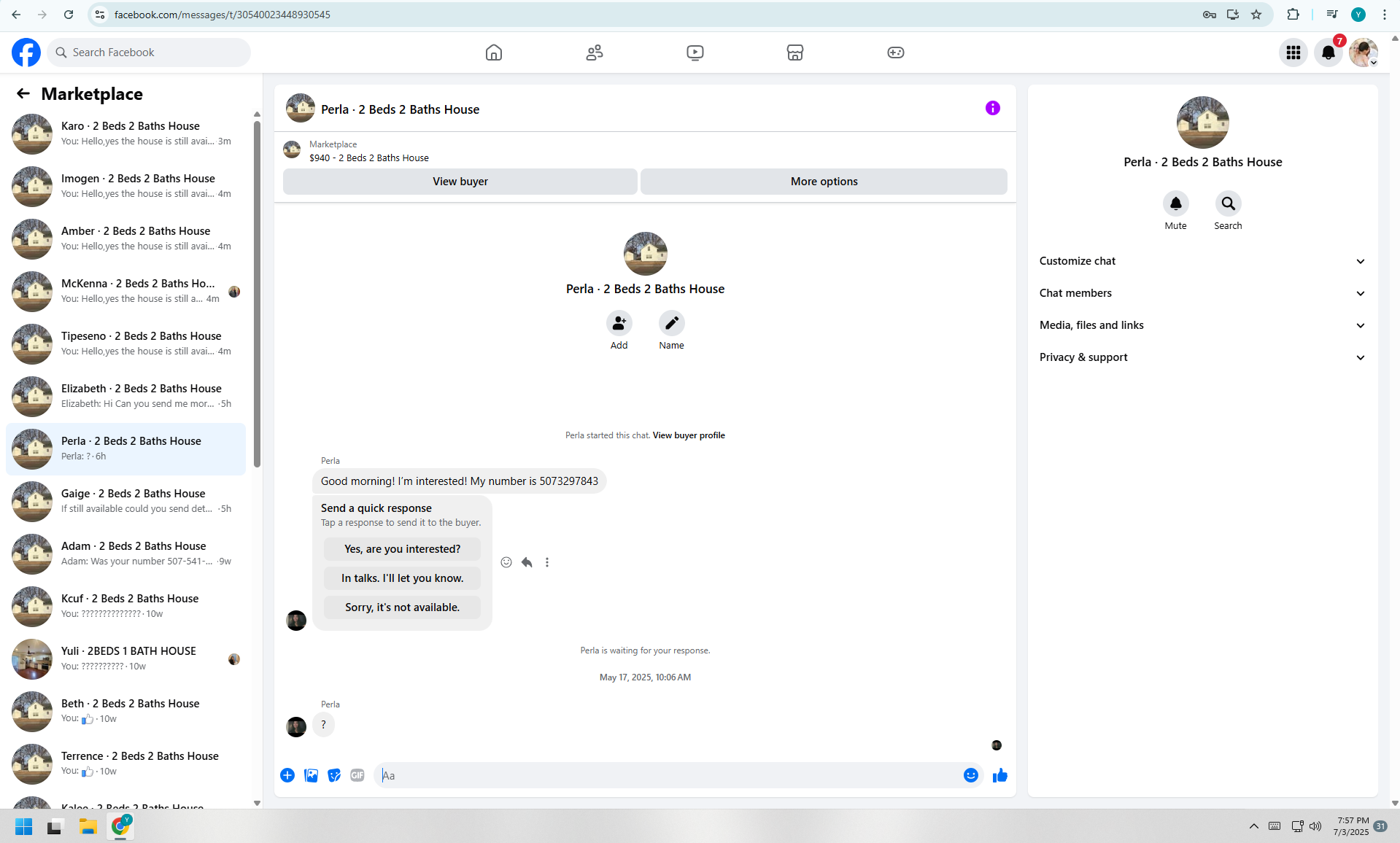1400x843 pixels.
Task: Click the browser address bar URL
Action: (222, 15)
